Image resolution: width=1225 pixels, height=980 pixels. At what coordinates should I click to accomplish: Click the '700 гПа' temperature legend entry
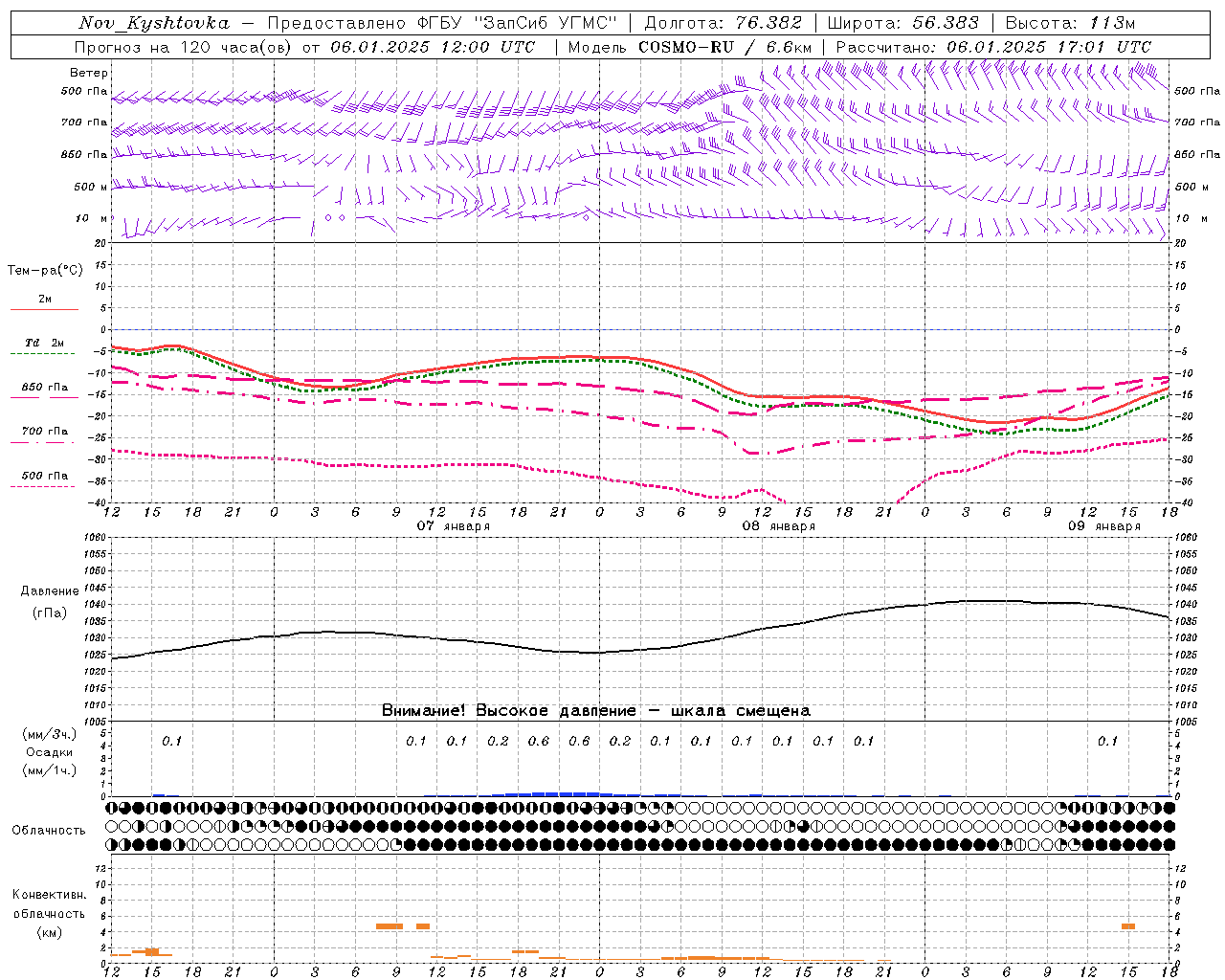[44, 432]
